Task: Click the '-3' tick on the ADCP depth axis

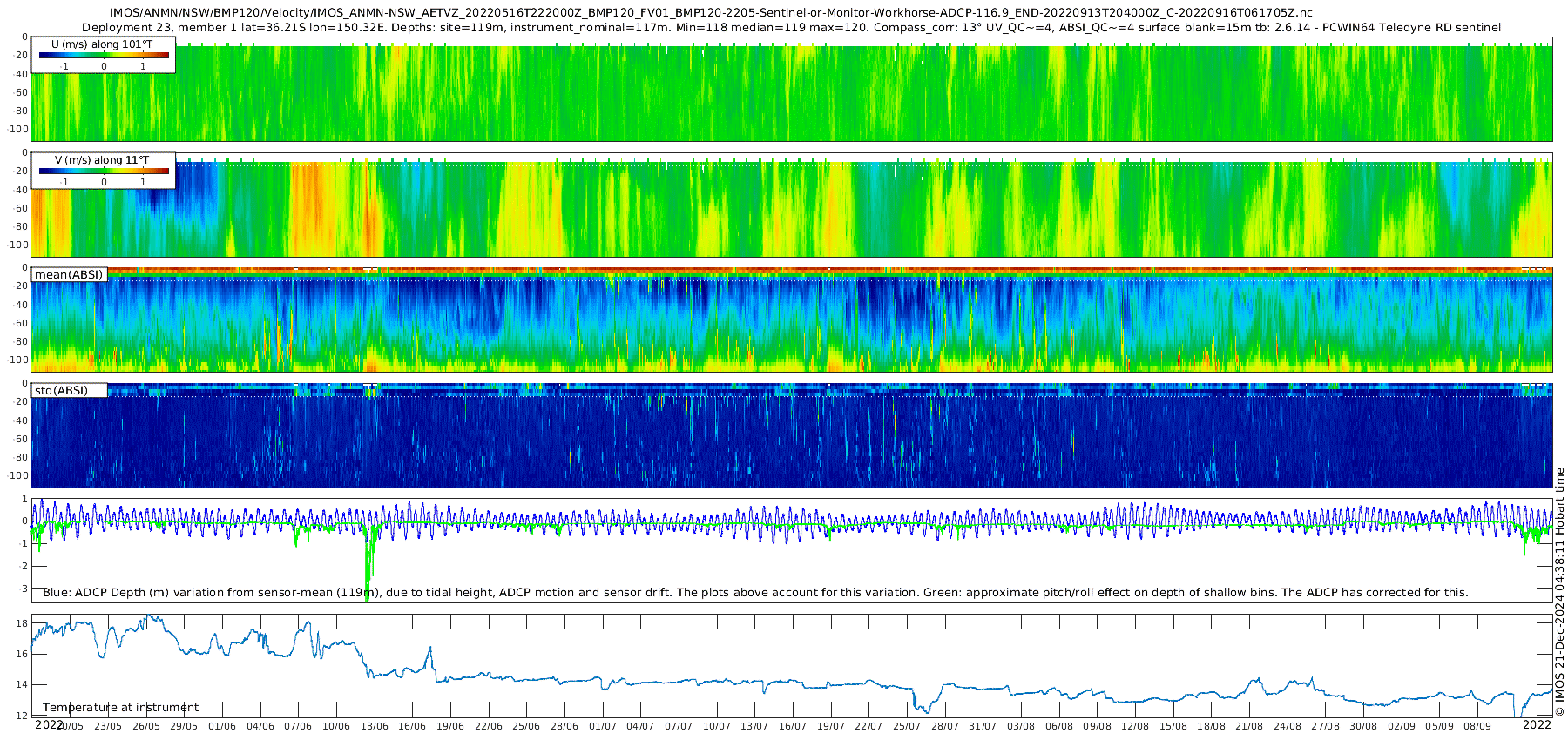Action: (x=24, y=589)
